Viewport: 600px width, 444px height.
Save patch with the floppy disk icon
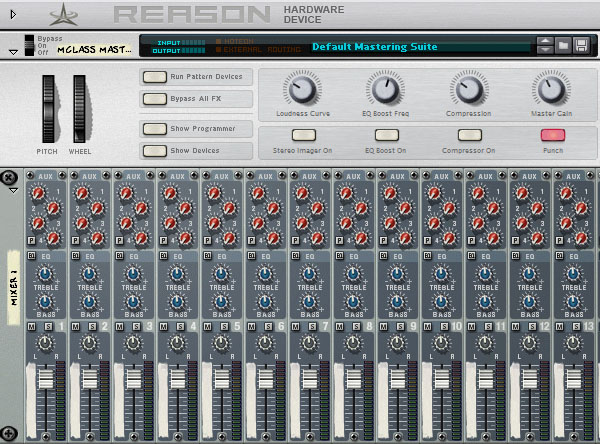[x=581, y=46]
